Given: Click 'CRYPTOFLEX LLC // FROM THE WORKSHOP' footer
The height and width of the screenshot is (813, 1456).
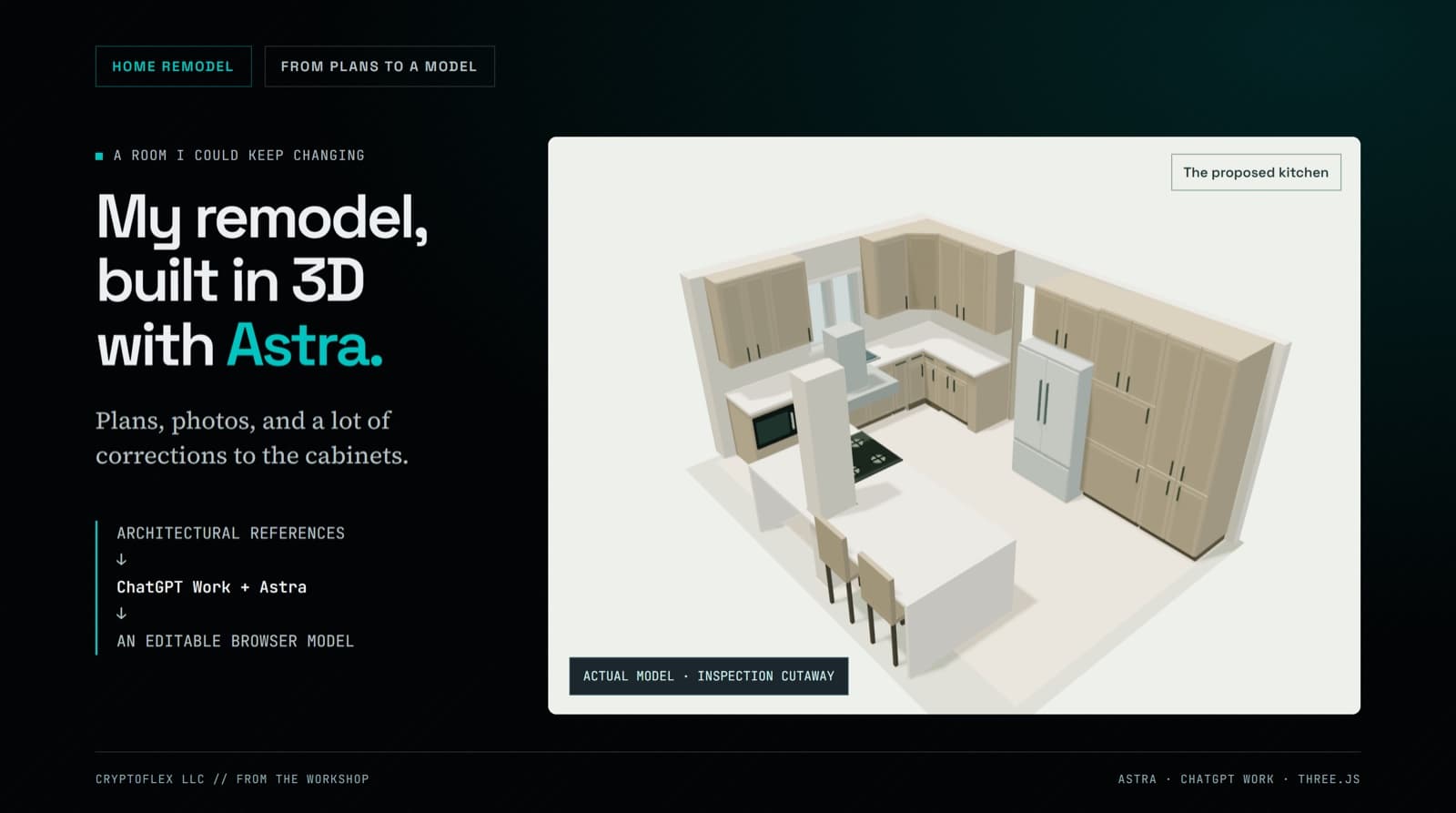Looking at the screenshot, I should [x=232, y=779].
